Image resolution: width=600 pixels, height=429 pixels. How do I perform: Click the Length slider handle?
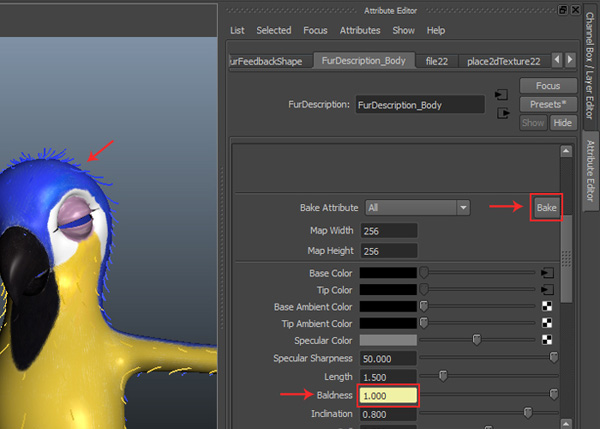(x=443, y=376)
